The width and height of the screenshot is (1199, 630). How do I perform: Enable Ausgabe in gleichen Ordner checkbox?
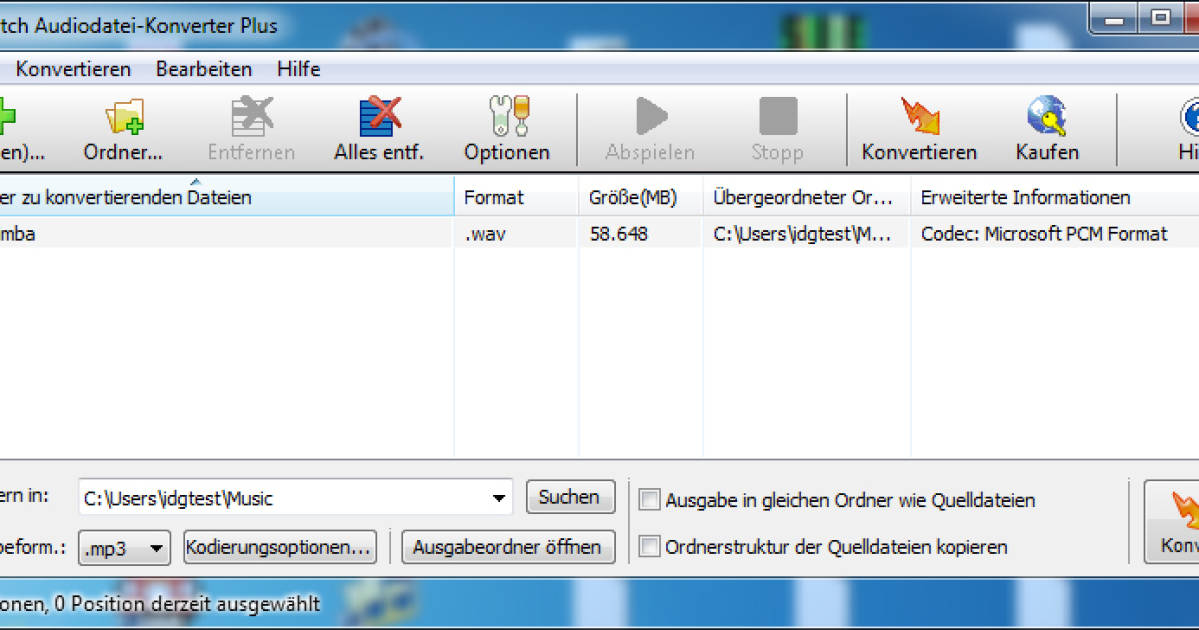tap(650, 500)
